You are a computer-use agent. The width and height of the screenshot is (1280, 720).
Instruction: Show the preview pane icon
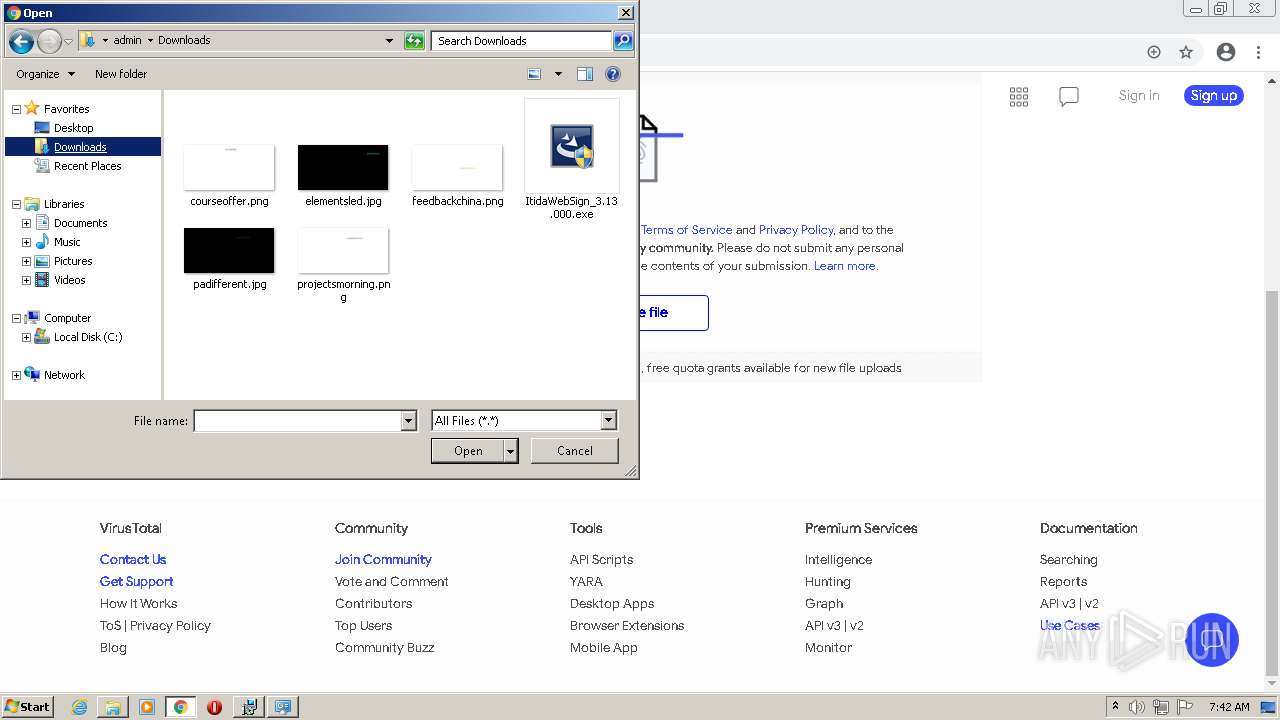pos(585,74)
